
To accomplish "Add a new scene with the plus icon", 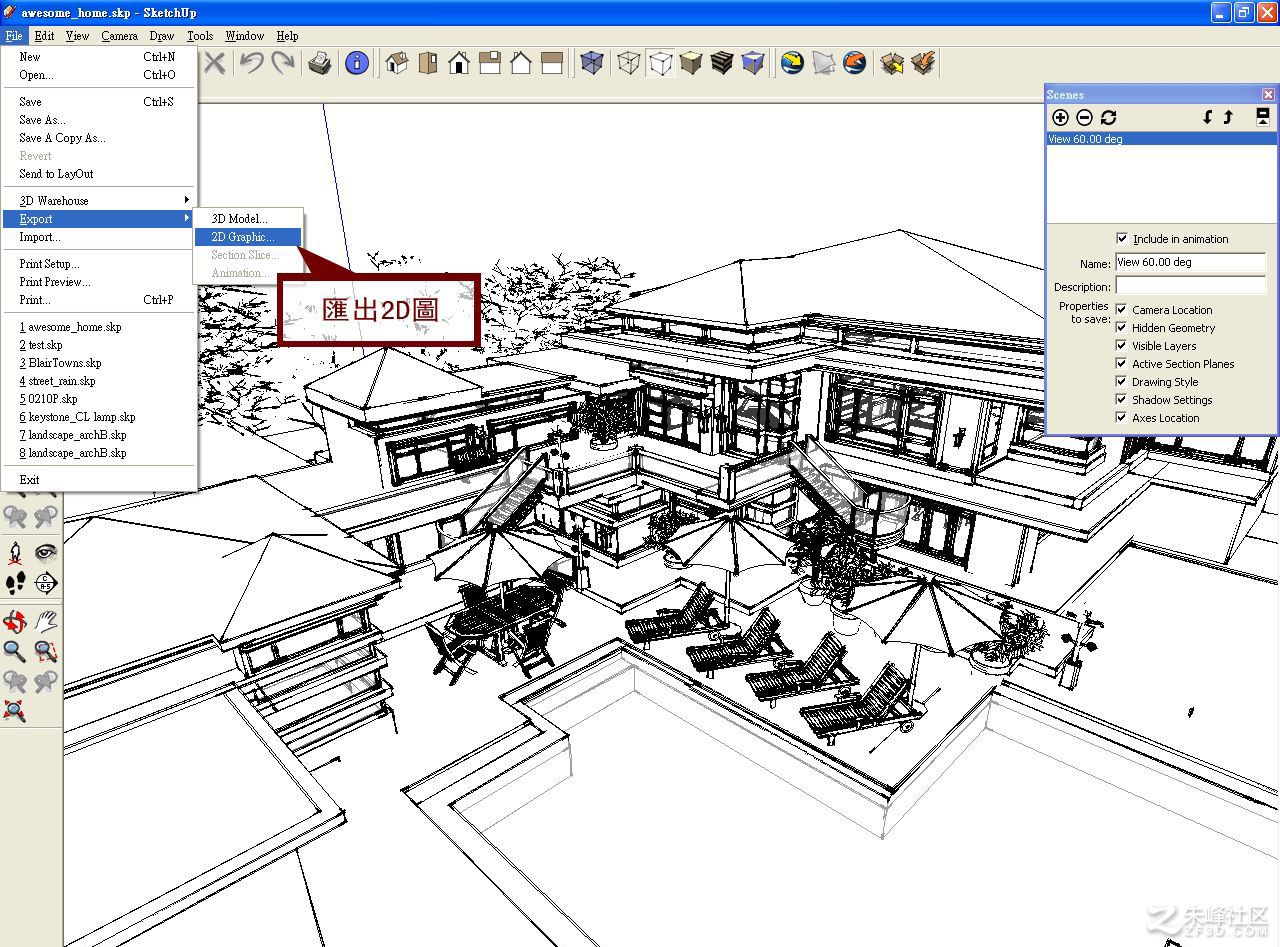I will (1061, 117).
